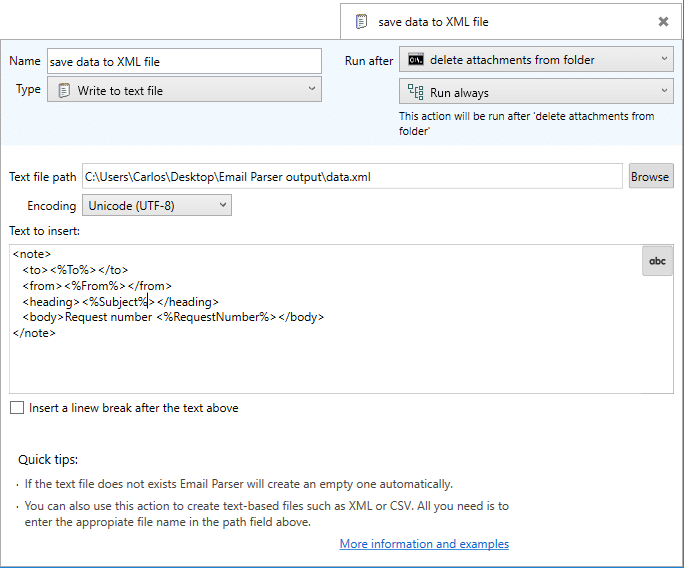Expand the Type dropdown arrow
The height and width of the screenshot is (568, 684).
[x=311, y=89]
